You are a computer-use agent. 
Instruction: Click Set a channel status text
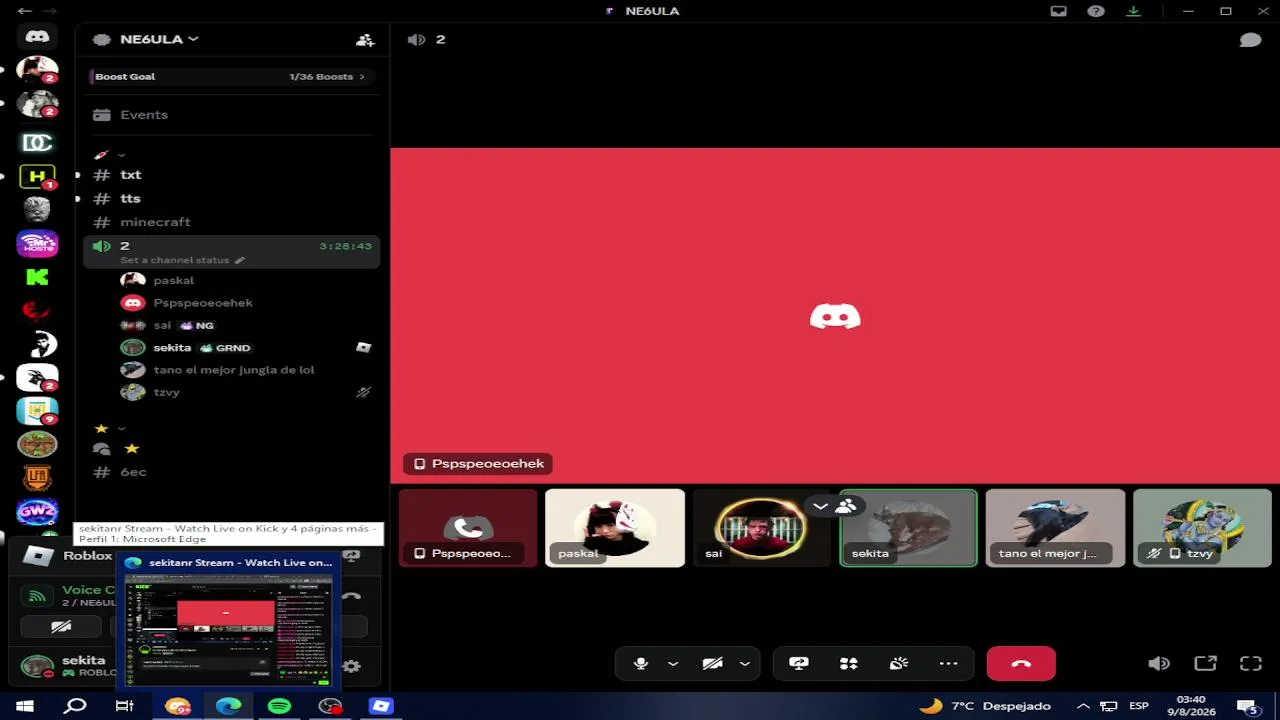175,260
